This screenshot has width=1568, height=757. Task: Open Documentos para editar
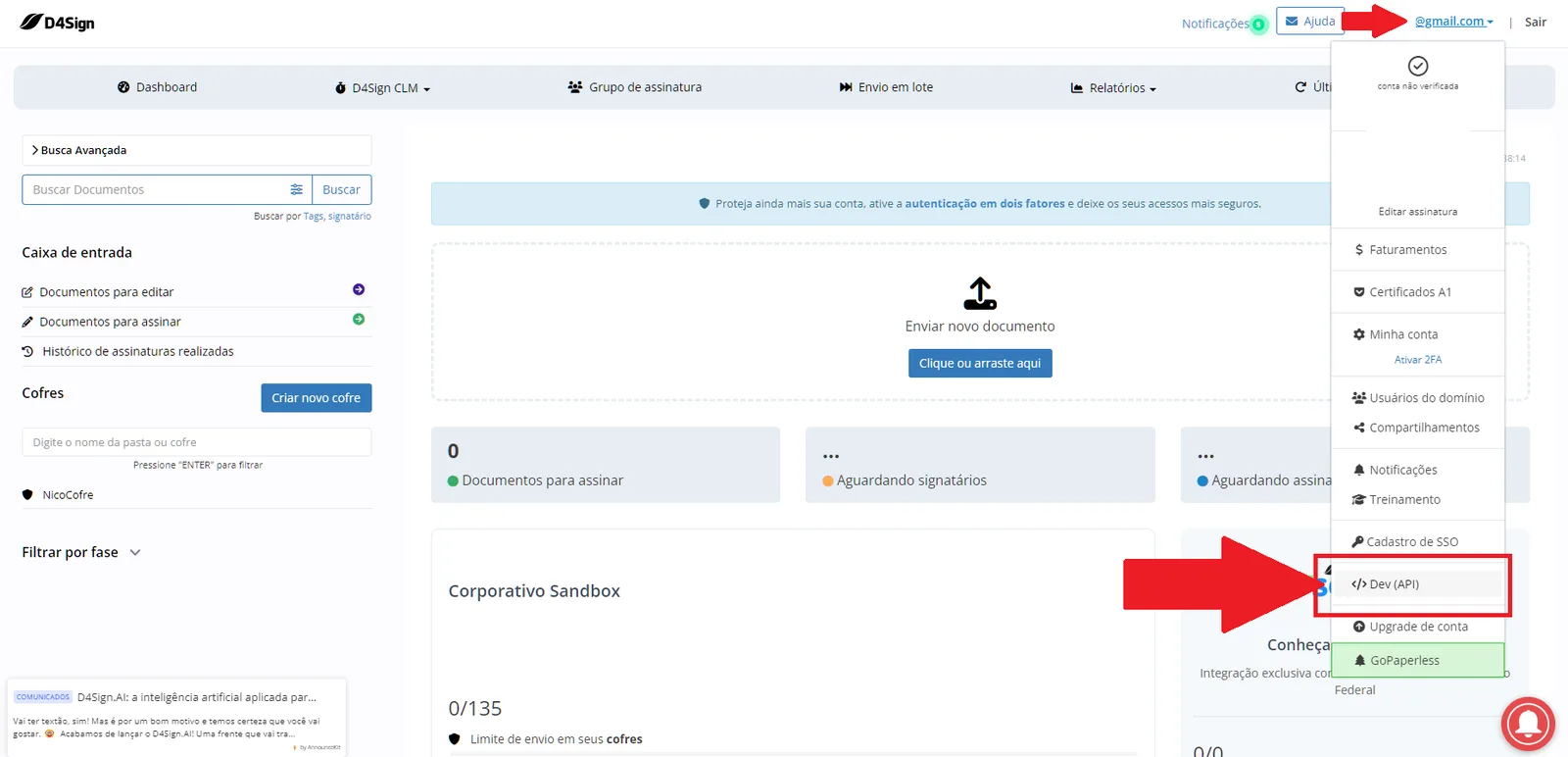click(106, 292)
